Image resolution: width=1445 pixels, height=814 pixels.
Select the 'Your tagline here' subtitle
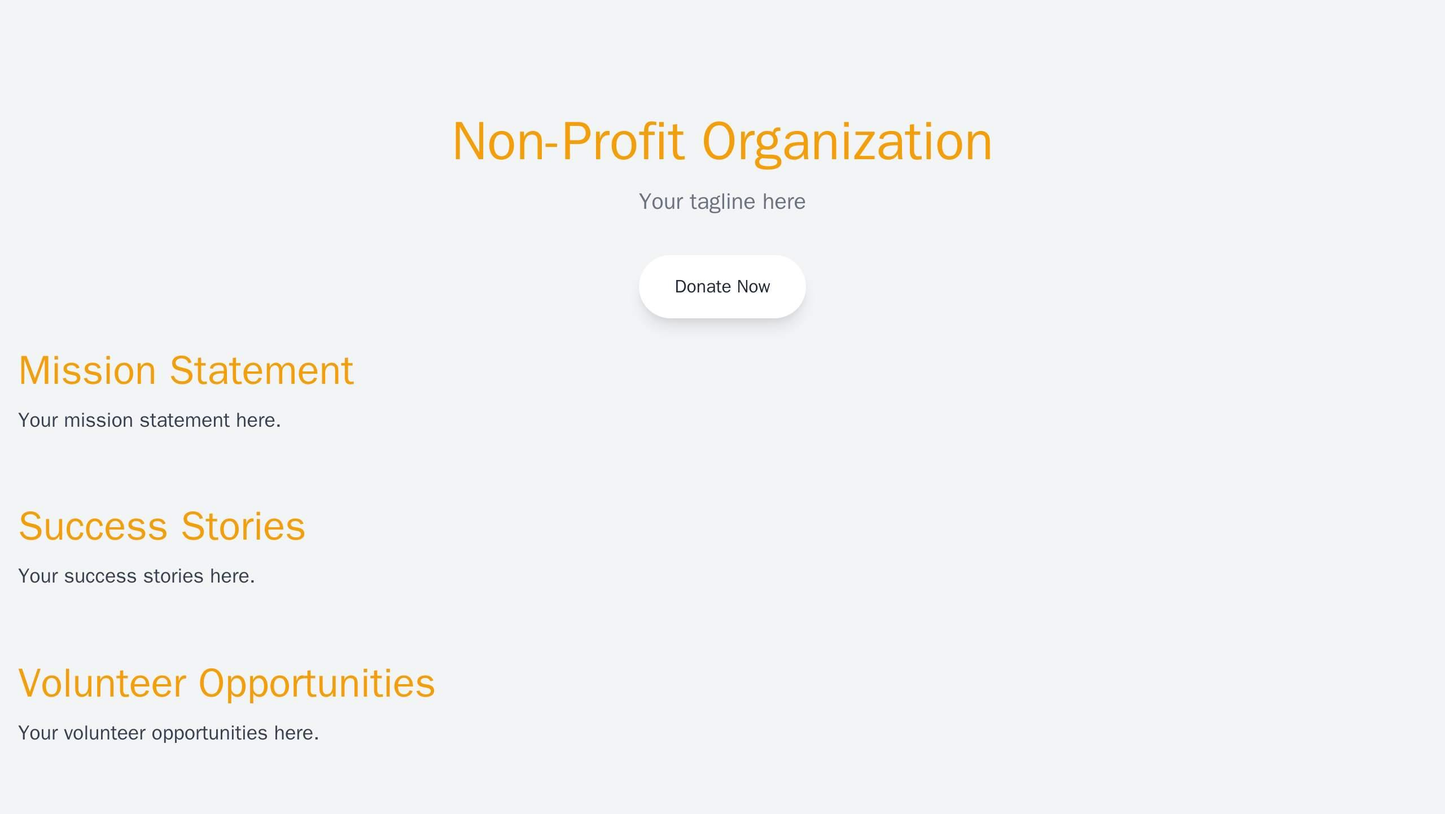pos(722,202)
